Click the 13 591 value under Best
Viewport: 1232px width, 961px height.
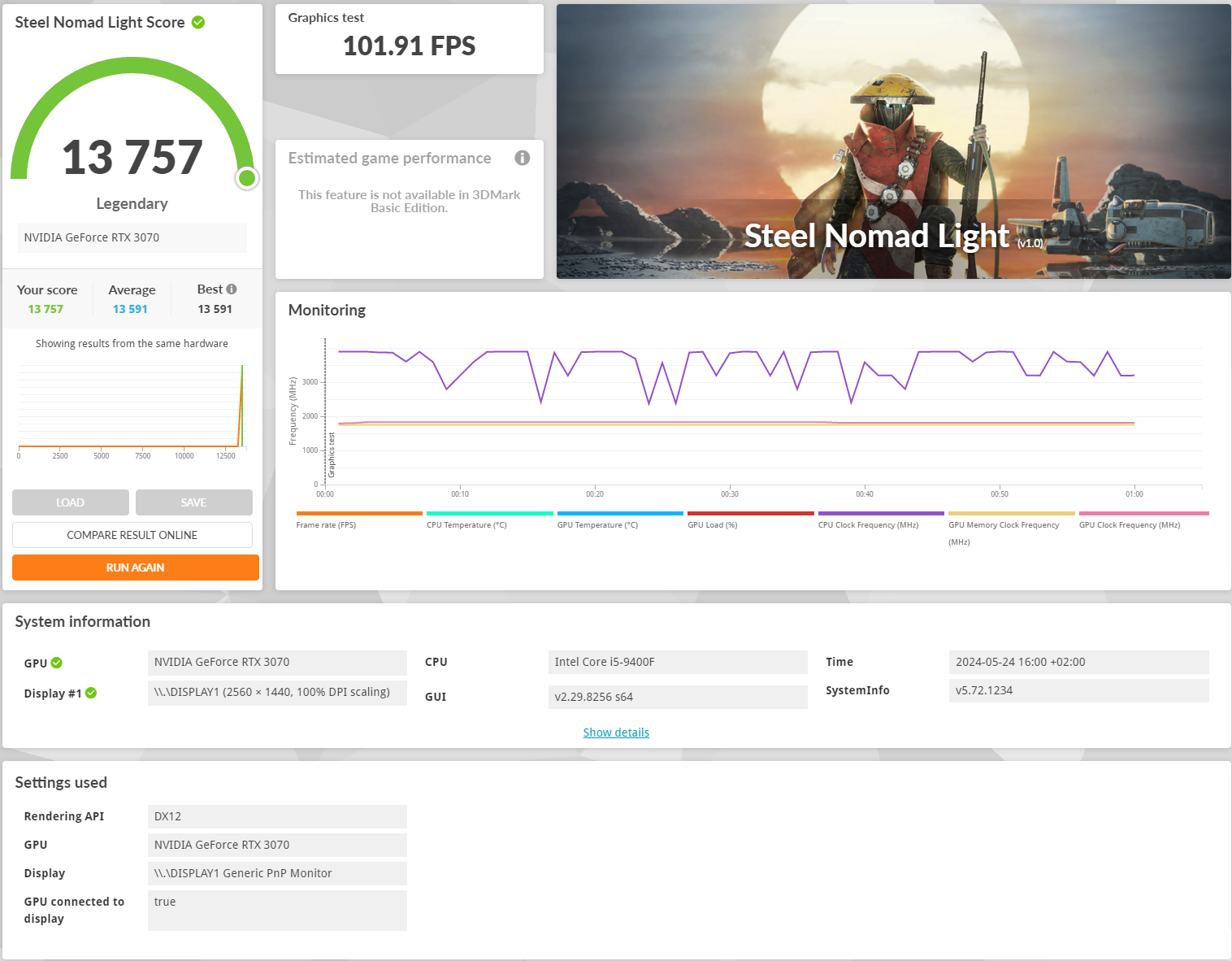[x=215, y=309]
